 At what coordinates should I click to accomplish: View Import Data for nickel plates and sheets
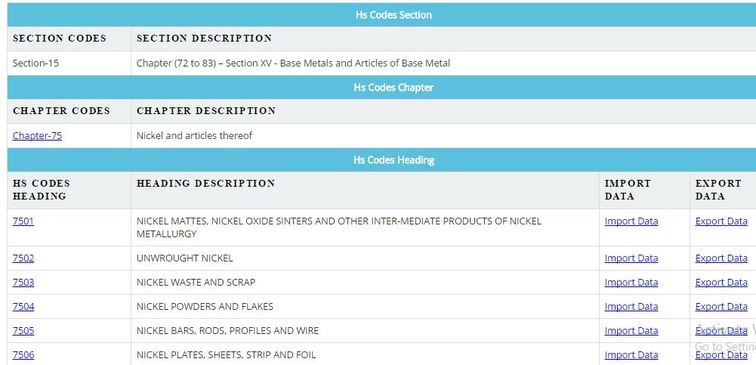631,355
